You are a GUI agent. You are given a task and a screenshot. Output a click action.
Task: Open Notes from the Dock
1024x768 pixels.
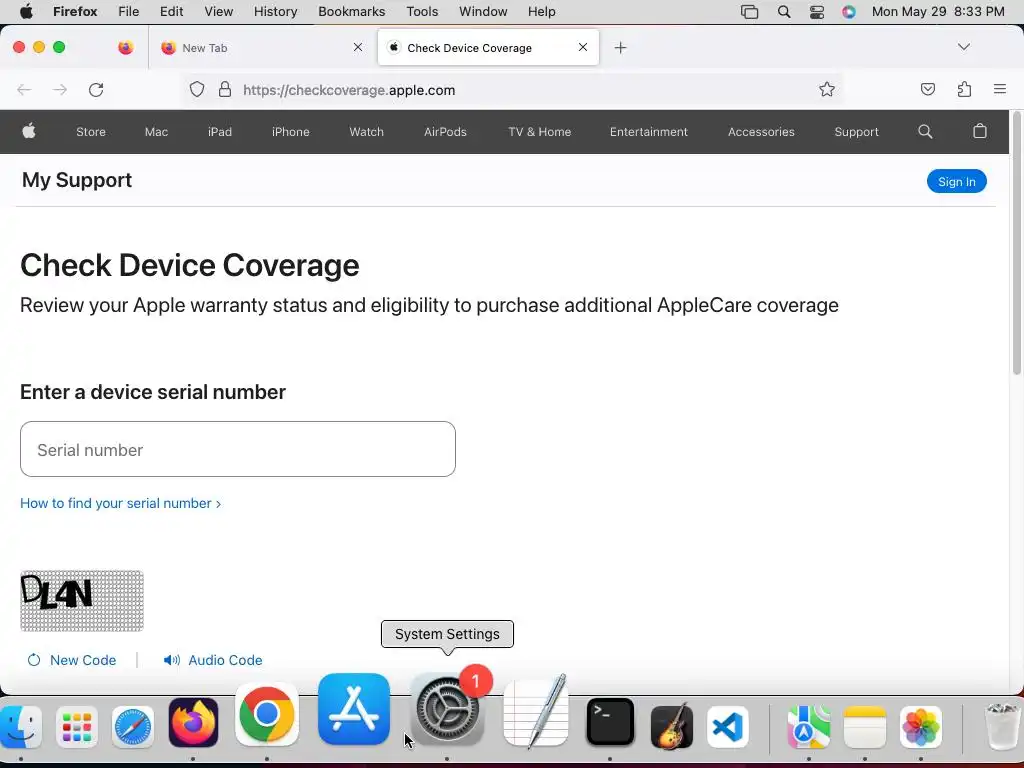click(x=865, y=726)
